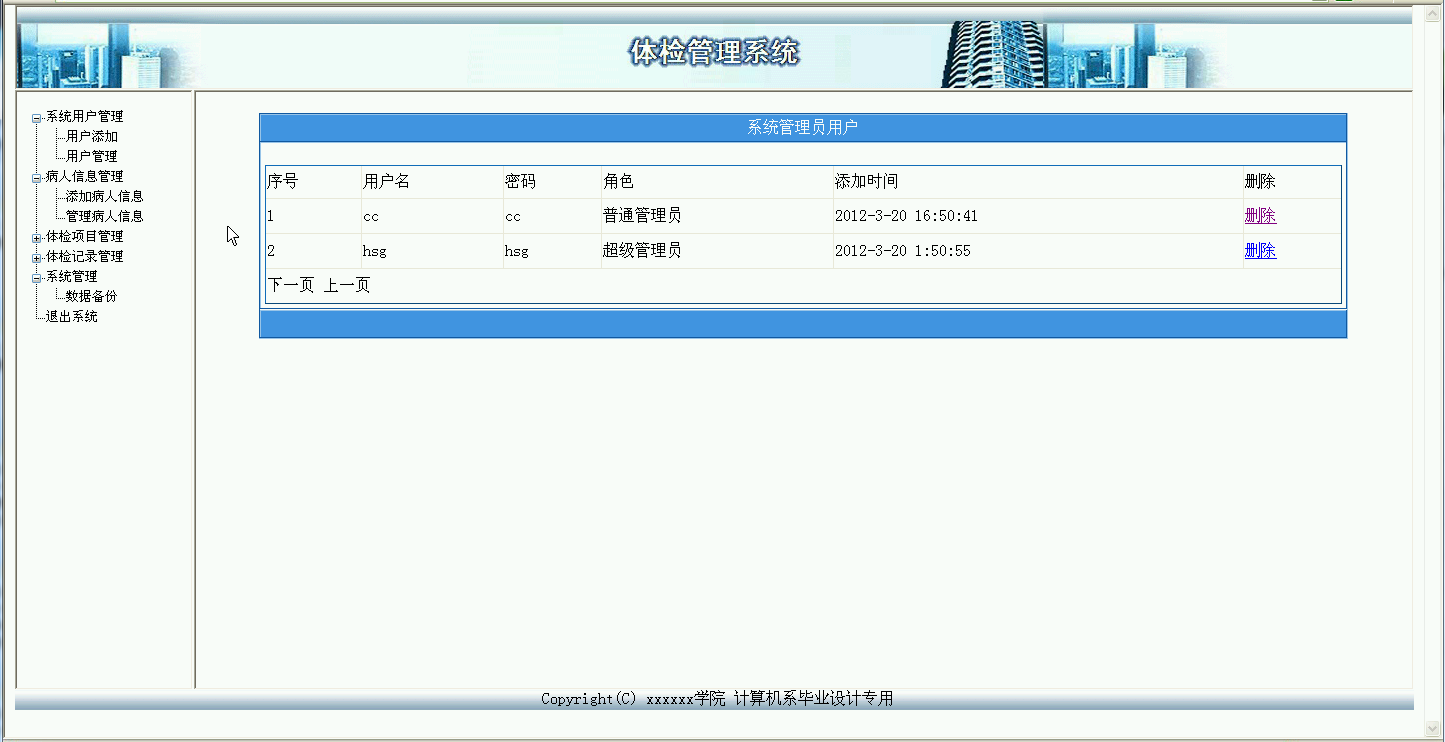This screenshot has height=742, width=1445.
Task: Click the 用户名 column header
Action: [386, 182]
